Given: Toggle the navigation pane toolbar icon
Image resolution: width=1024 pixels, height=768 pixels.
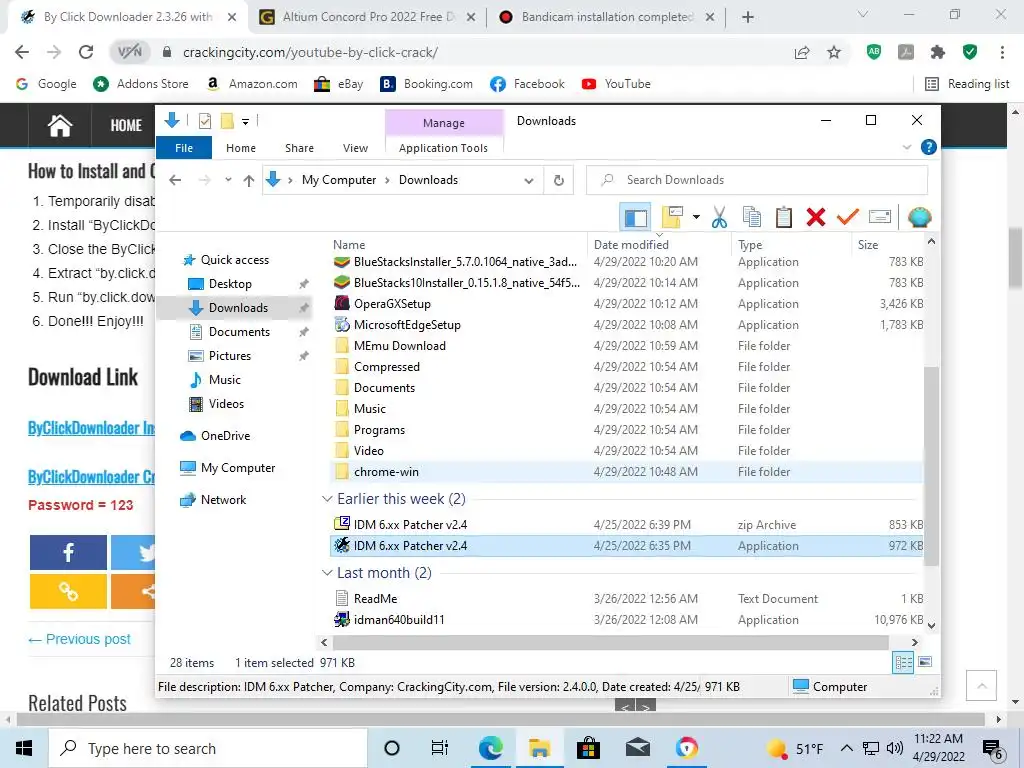Looking at the screenshot, I should click(635, 217).
